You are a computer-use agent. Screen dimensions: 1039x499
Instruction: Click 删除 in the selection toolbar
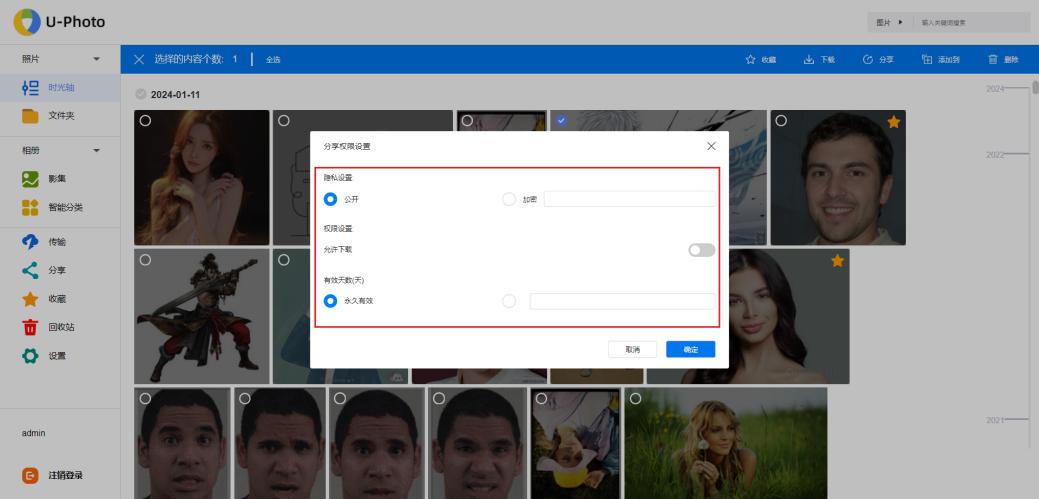click(1003, 60)
